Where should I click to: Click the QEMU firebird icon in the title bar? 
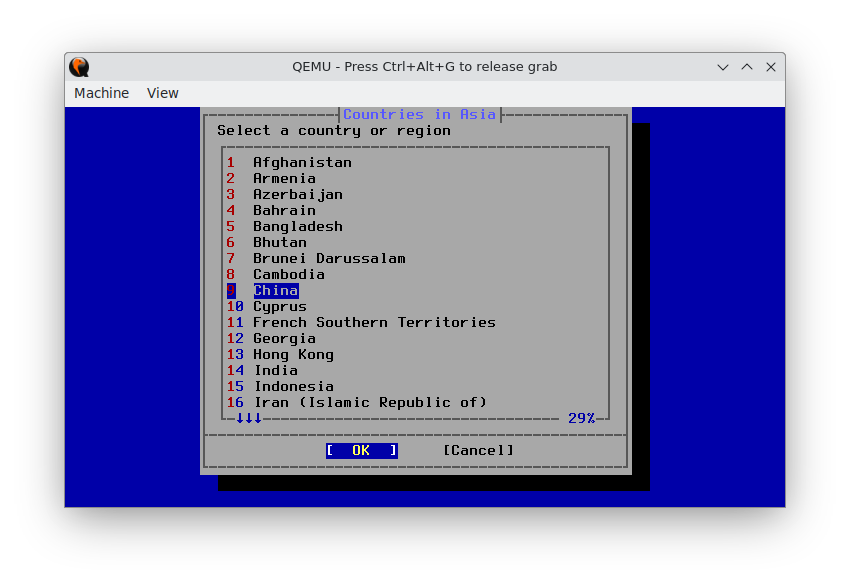click(x=79, y=67)
